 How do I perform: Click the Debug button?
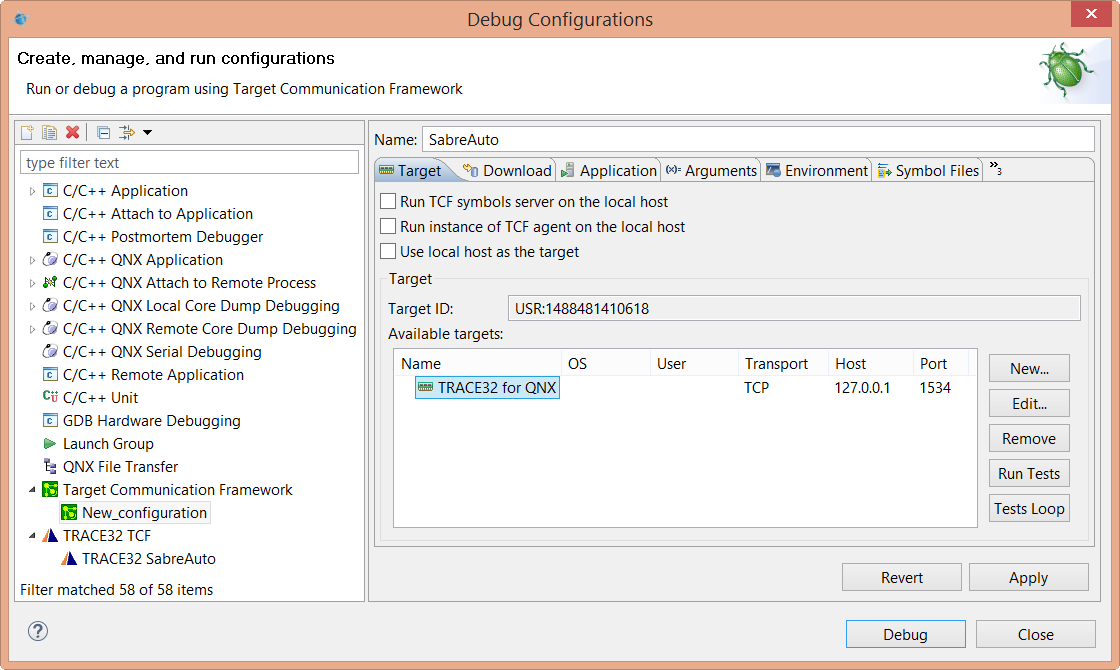click(x=905, y=633)
